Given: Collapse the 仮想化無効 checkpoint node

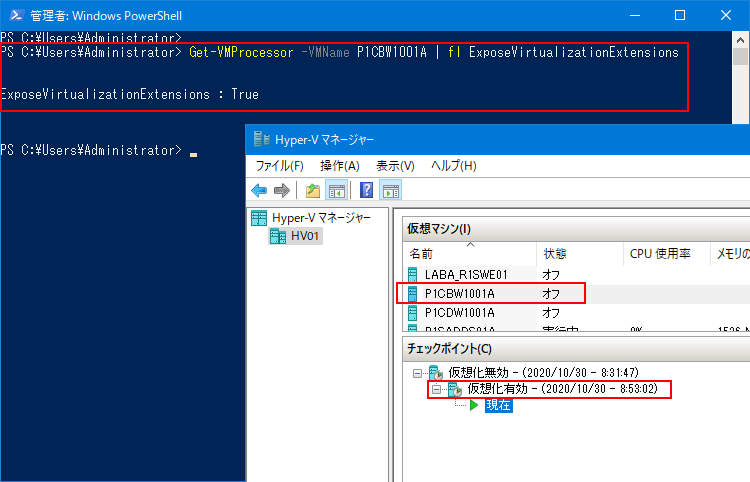Looking at the screenshot, I should (x=417, y=373).
